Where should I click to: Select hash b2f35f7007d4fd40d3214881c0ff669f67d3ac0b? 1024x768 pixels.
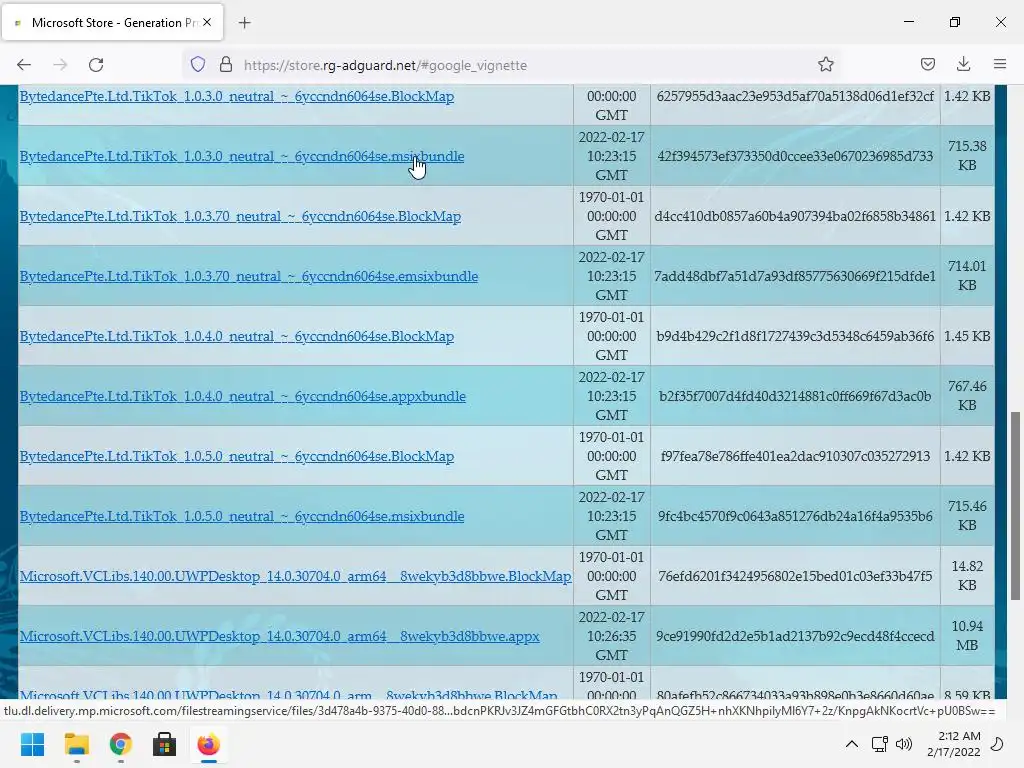(x=795, y=396)
